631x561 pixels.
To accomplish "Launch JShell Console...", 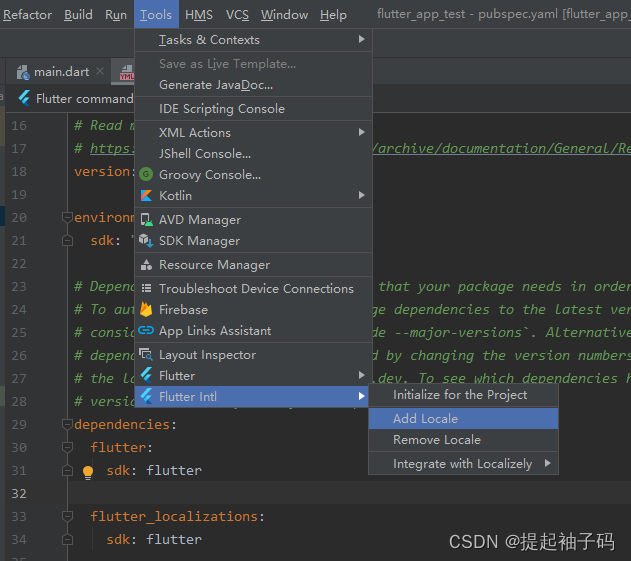I will pyautogui.click(x=253, y=154).
